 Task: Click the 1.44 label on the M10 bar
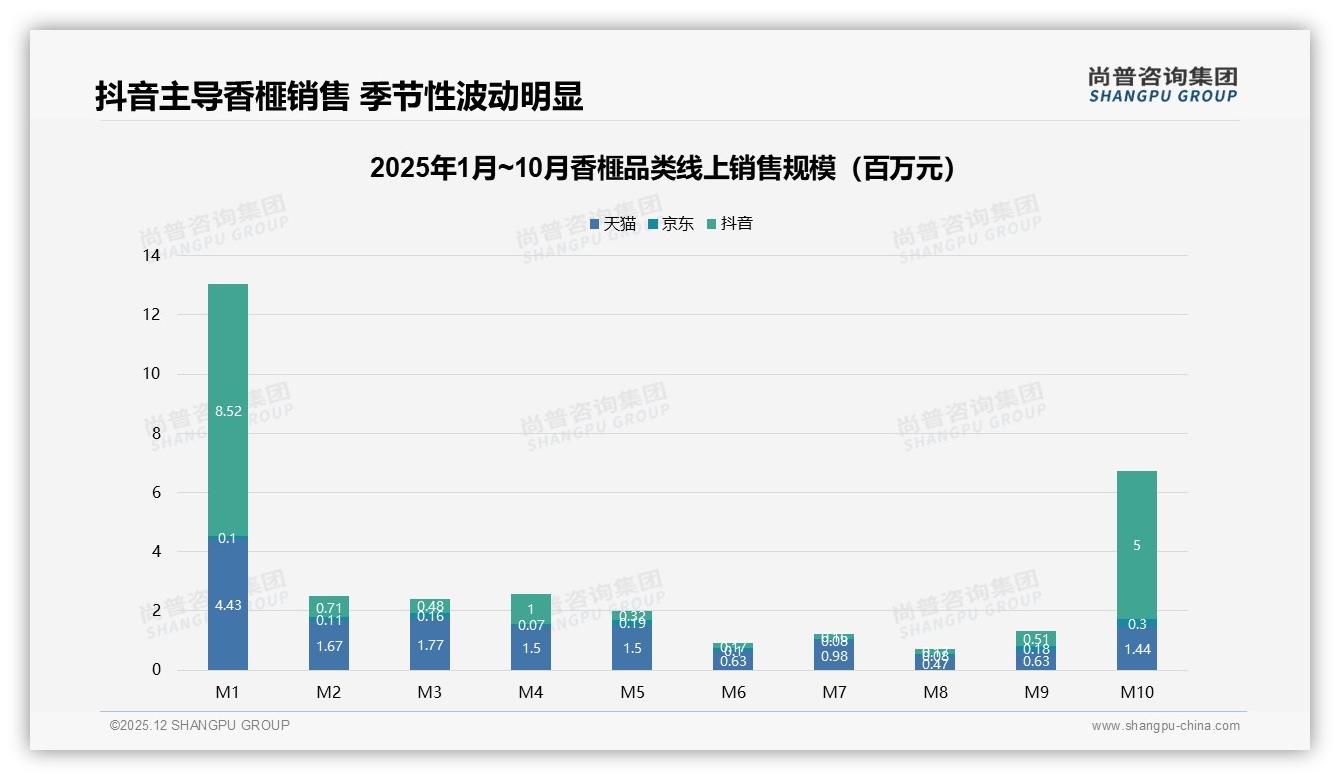[x=1138, y=649]
